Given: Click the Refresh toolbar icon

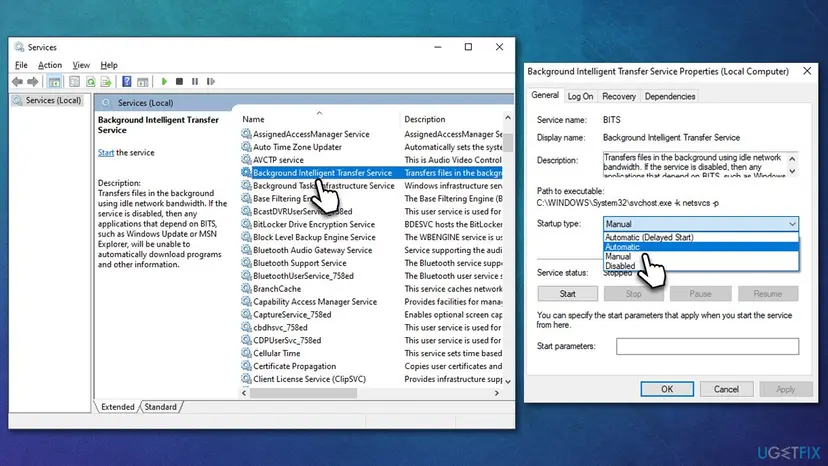Looking at the screenshot, I should 91,81.
